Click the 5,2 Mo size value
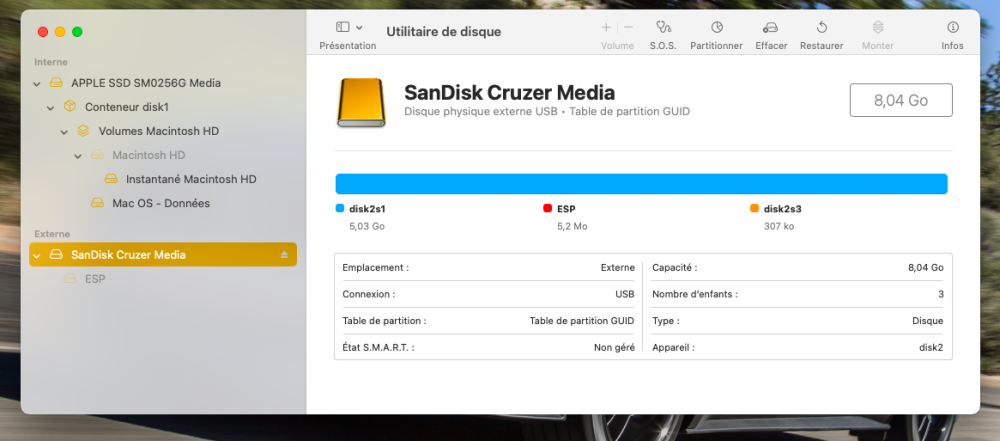1000x441 pixels. click(572, 227)
